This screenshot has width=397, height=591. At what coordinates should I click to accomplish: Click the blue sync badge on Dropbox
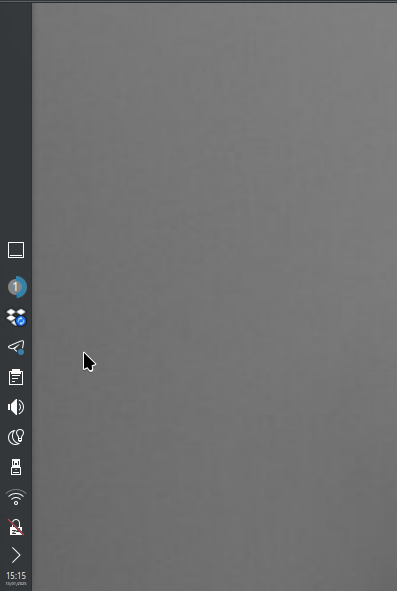pyautogui.click(x=21, y=321)
